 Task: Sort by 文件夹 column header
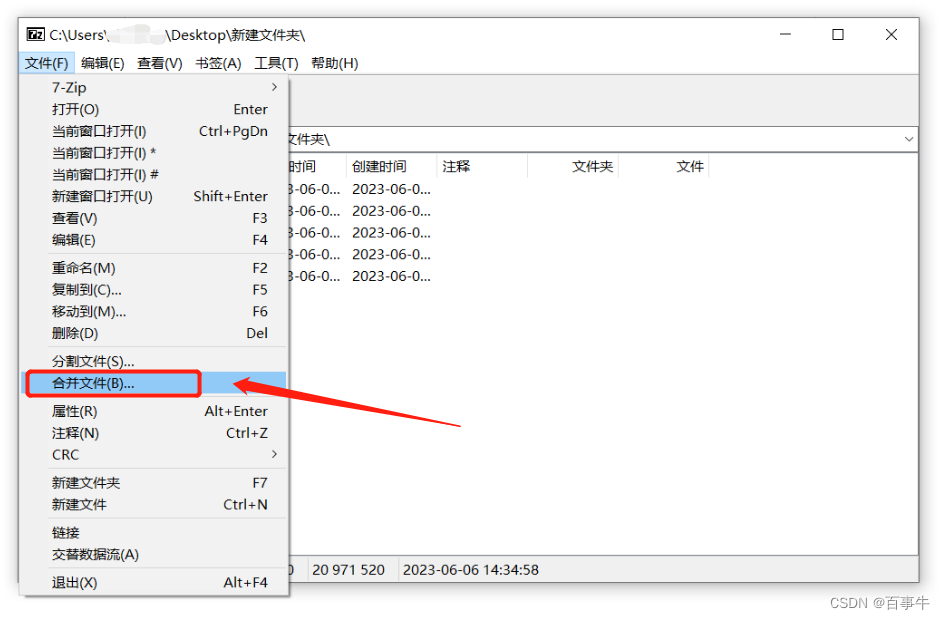coord(573,166)
